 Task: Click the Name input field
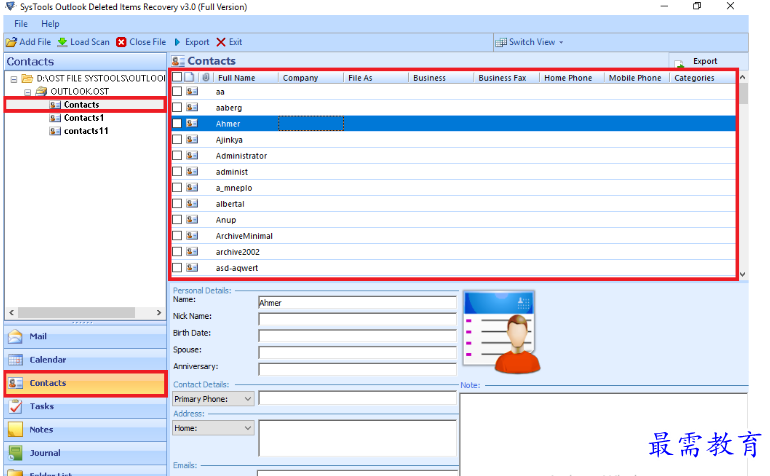click(x=357, y=303)
